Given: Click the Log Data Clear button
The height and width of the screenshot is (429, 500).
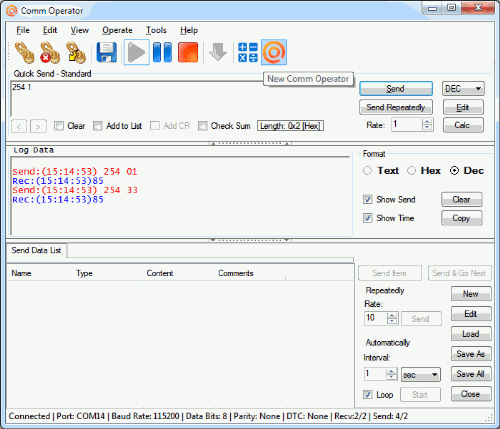Looking at the screenshot, I should tap(462, 200).
